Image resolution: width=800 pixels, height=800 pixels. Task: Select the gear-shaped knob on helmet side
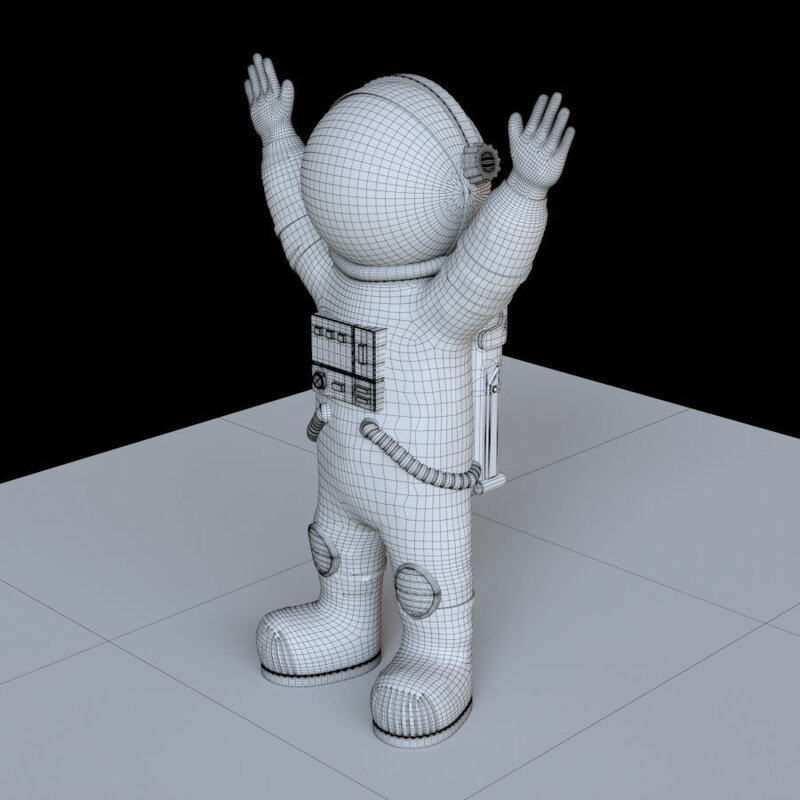[479, 161]
